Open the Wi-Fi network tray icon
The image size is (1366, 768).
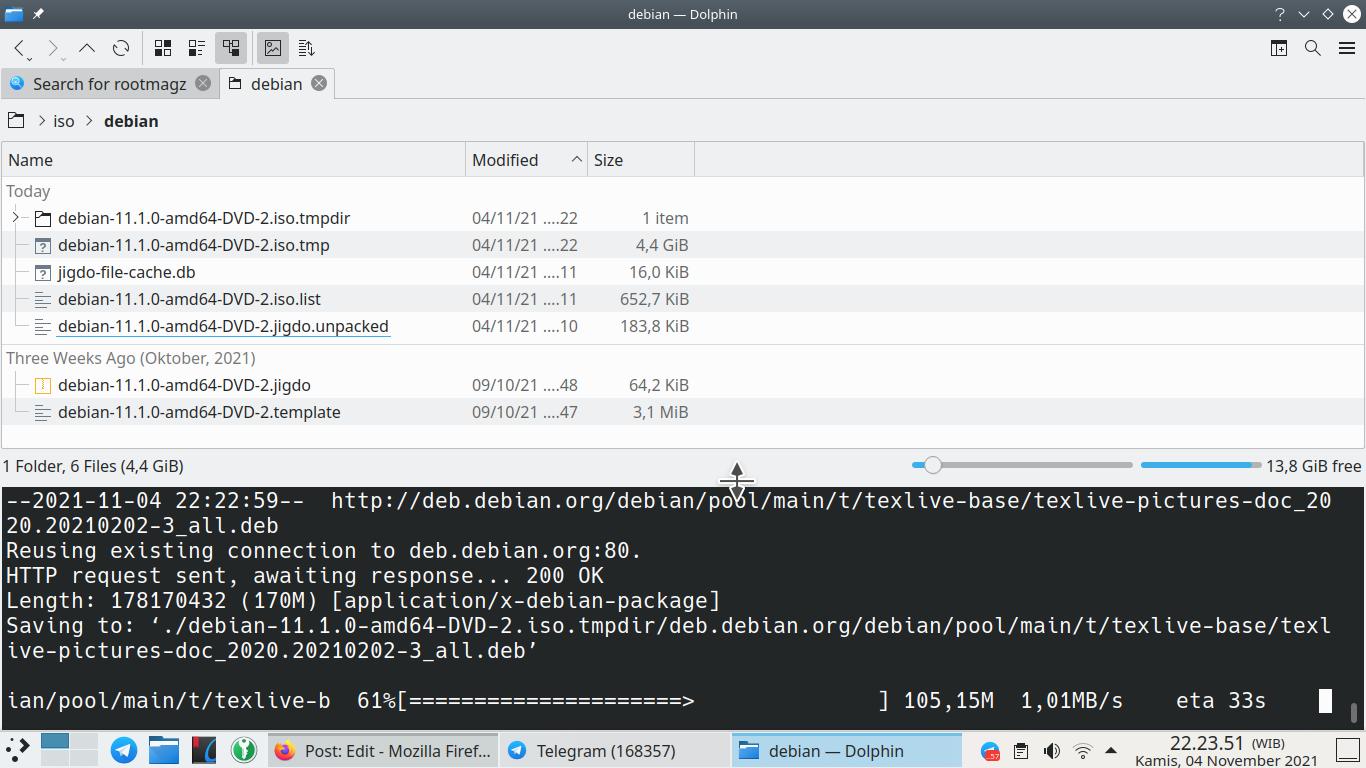(1082, 751)
